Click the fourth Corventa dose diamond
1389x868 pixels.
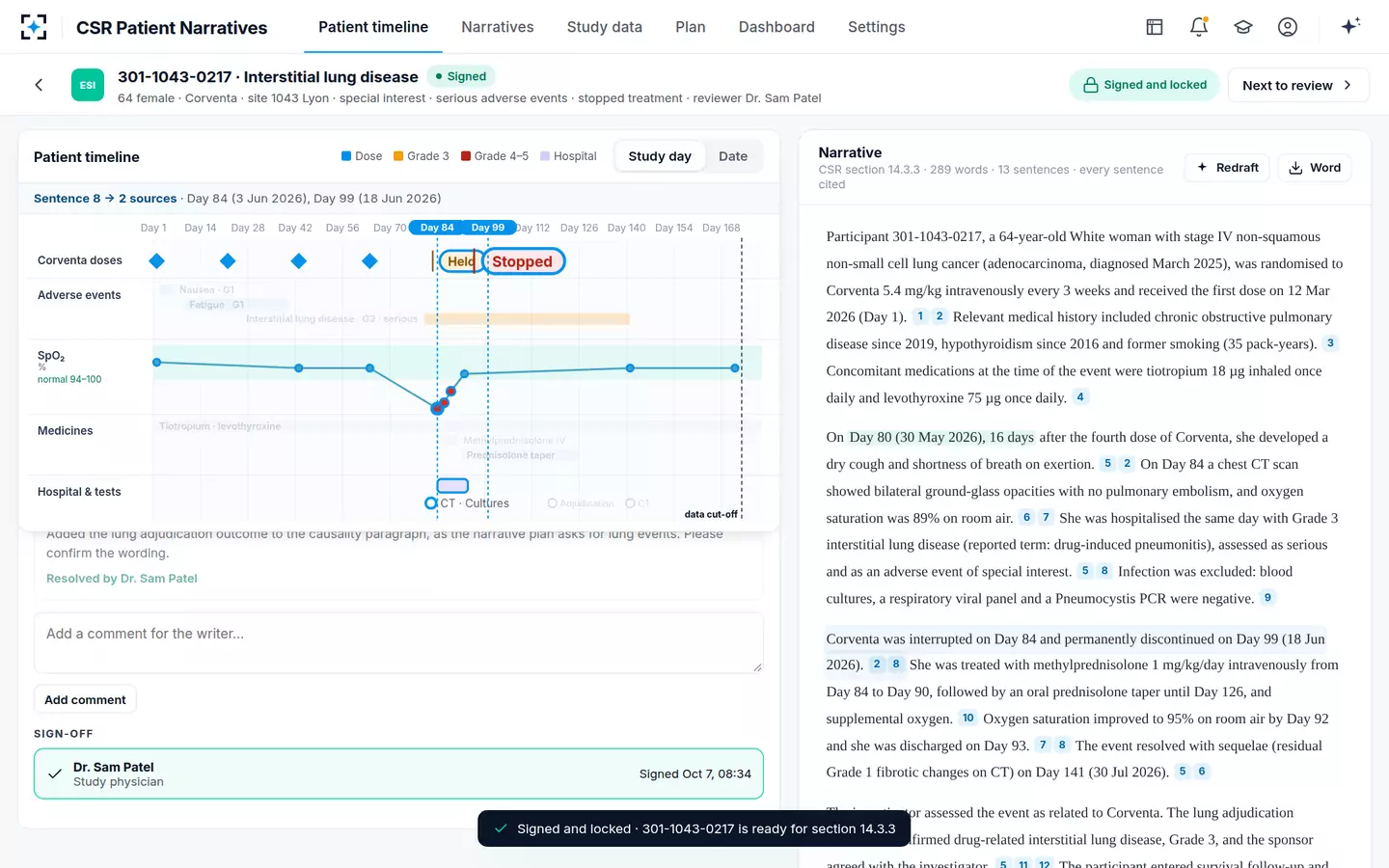click(x=369, y=261)
